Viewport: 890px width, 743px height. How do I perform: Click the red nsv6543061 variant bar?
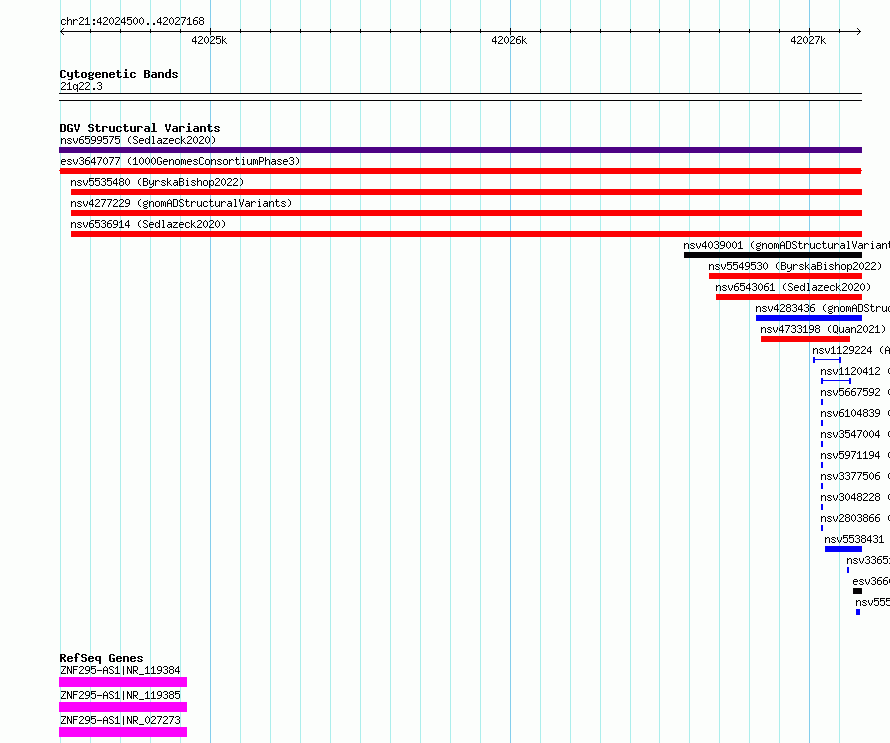(x=789, y=297)
